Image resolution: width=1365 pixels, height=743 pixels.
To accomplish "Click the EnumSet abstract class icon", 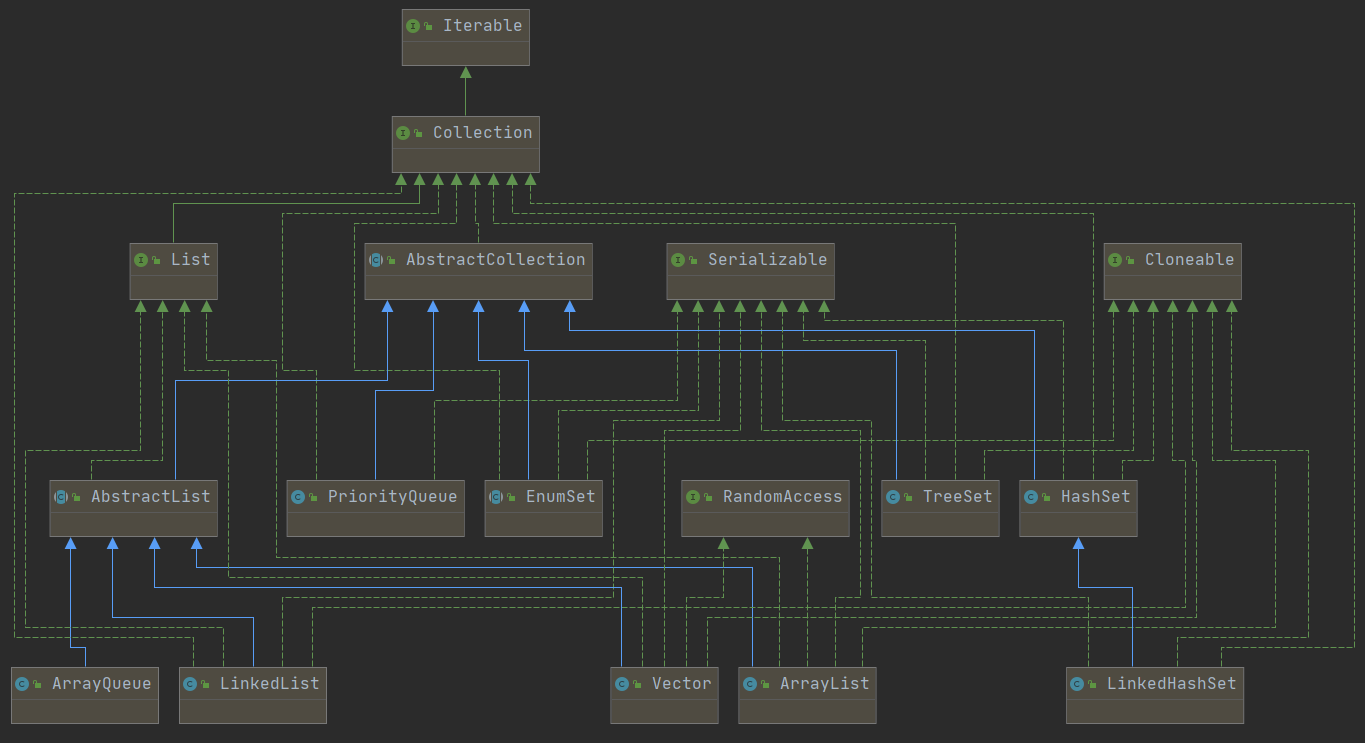I will tap(496, 497).
